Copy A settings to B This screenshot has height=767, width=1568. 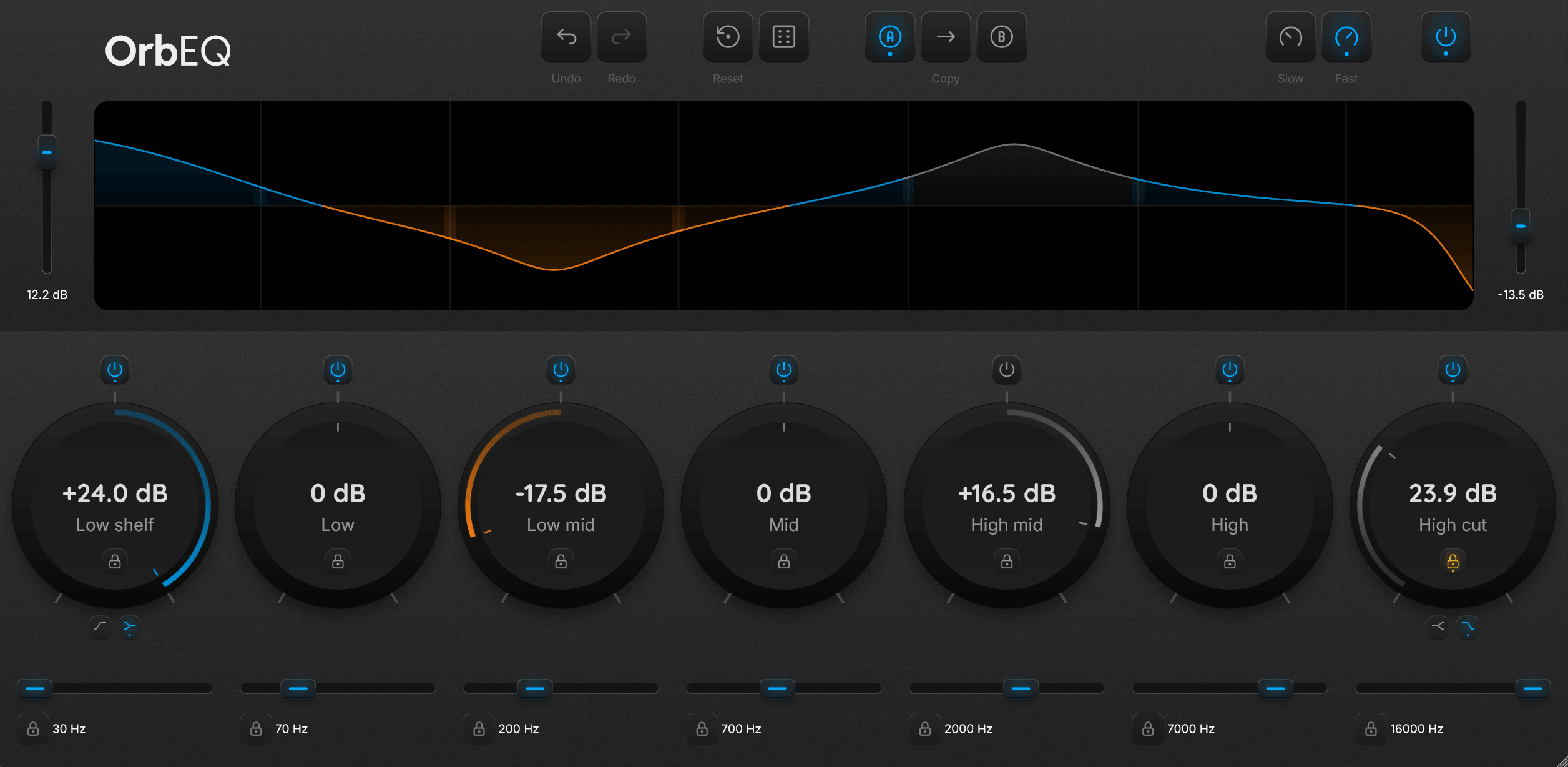946,37
